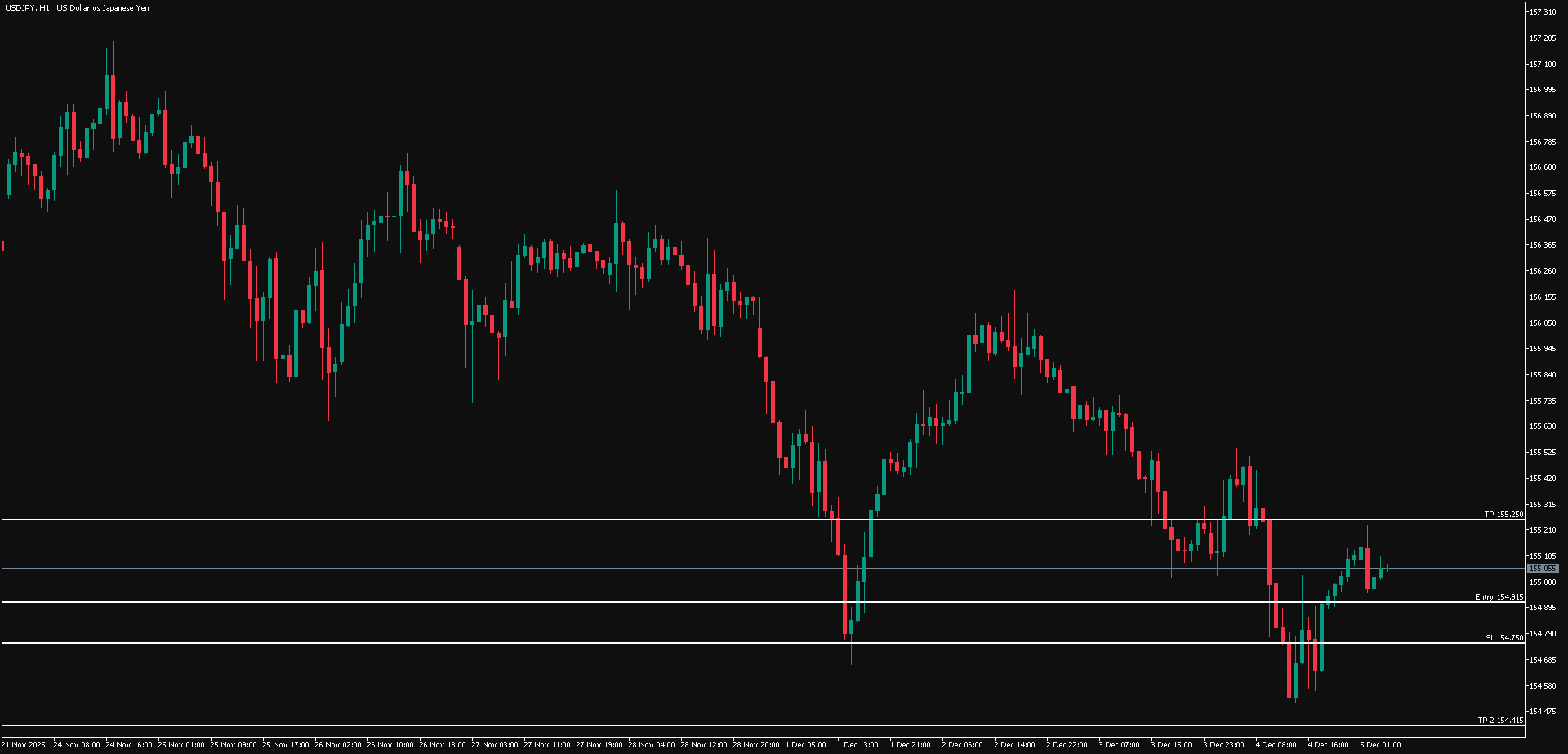The width and height of the screenshot is (1568, 754).
Task: Click the current price tag 155.055
Action: click(x=1543, y=569)
